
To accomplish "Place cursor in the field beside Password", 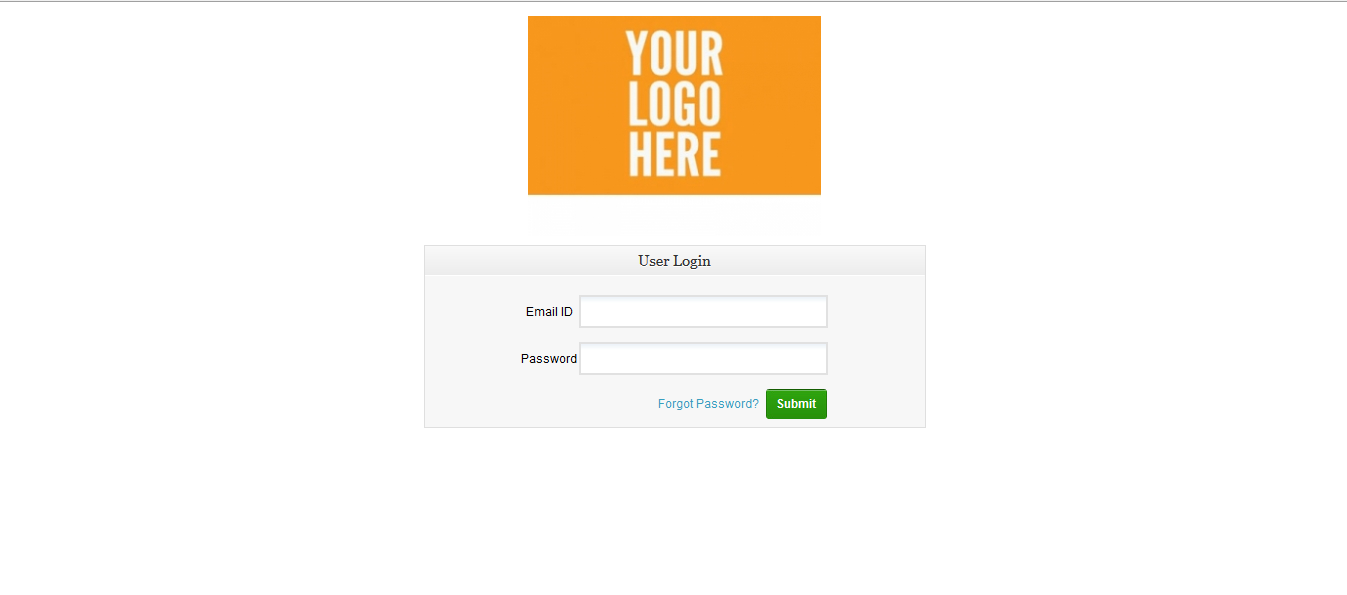I will [703, 358].
